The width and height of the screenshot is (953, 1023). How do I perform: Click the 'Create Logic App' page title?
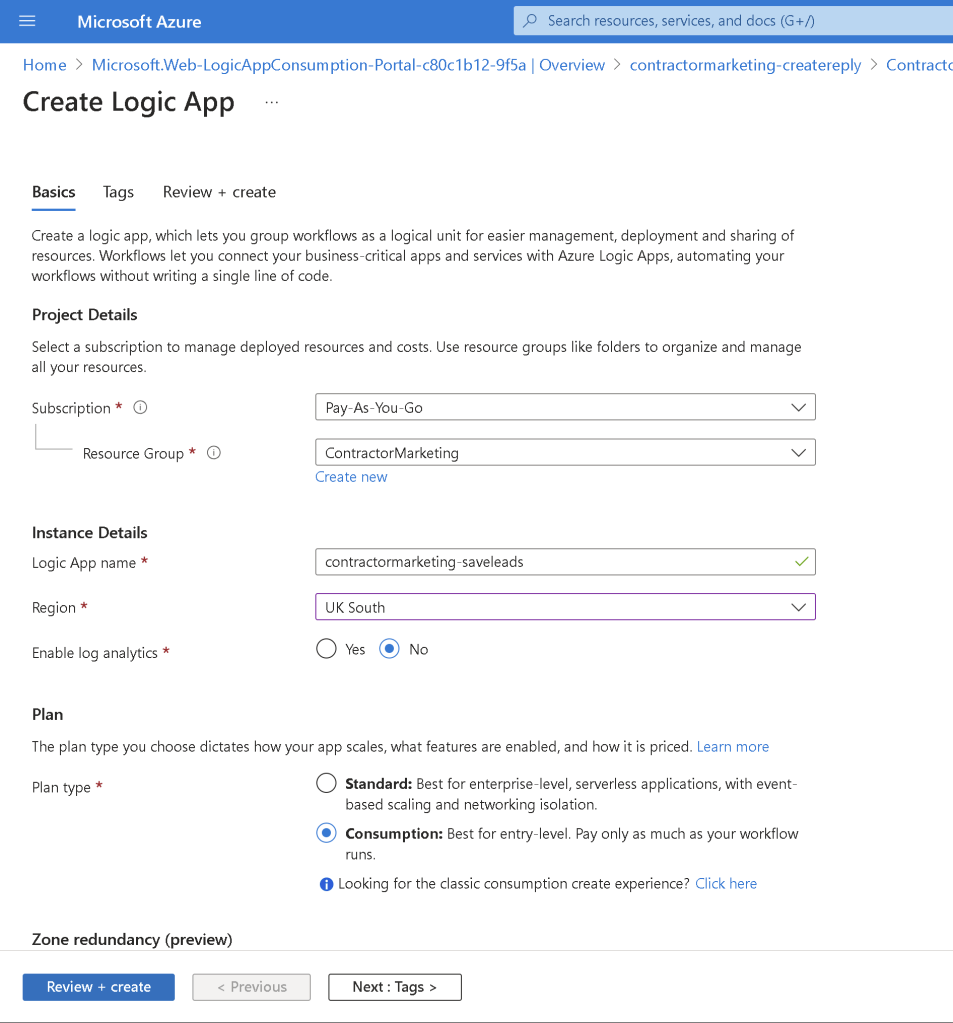129,102
